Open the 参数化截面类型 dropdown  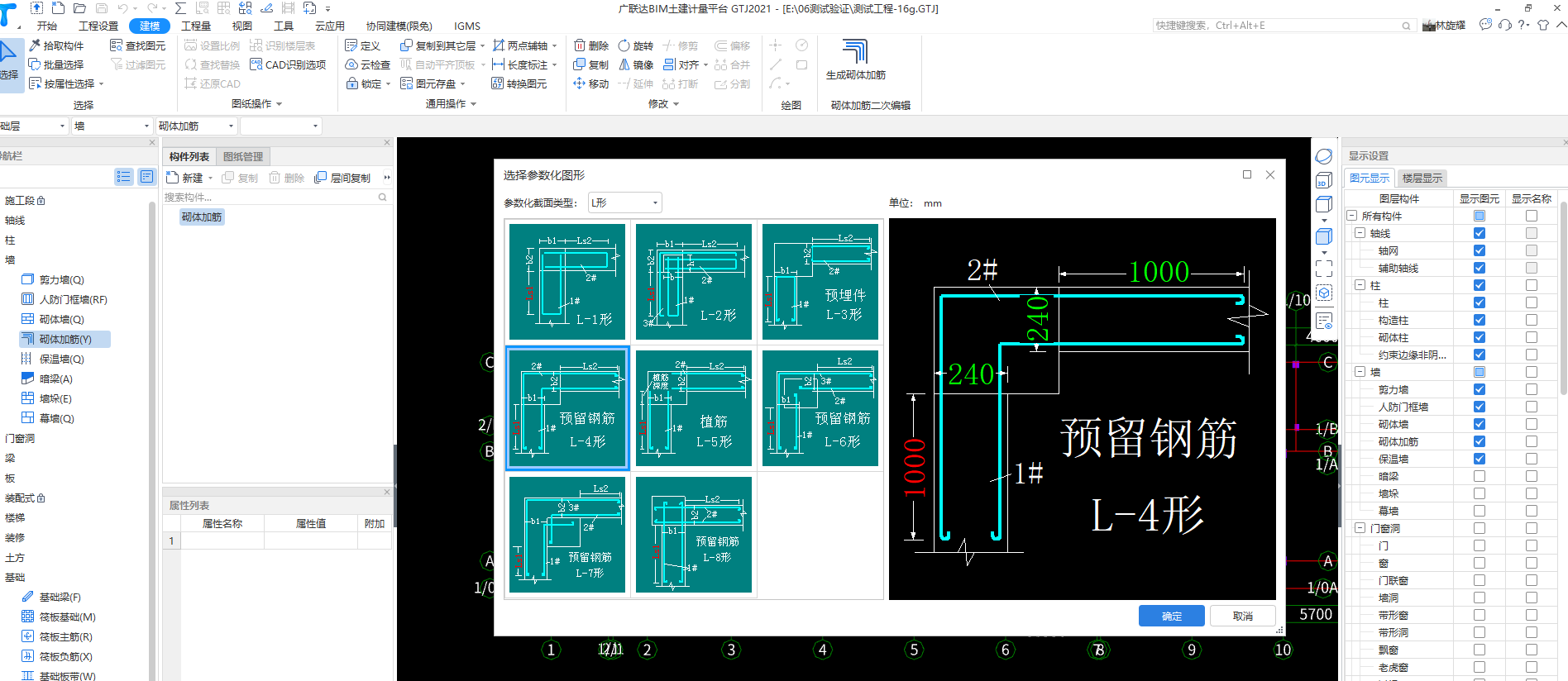coord(625,202)
